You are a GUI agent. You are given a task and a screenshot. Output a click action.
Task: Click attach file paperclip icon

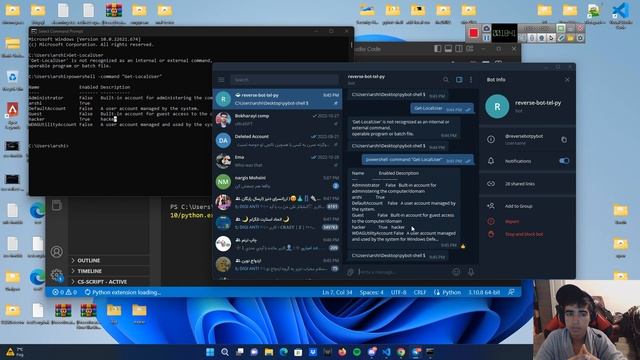click(x=350, y=272)
